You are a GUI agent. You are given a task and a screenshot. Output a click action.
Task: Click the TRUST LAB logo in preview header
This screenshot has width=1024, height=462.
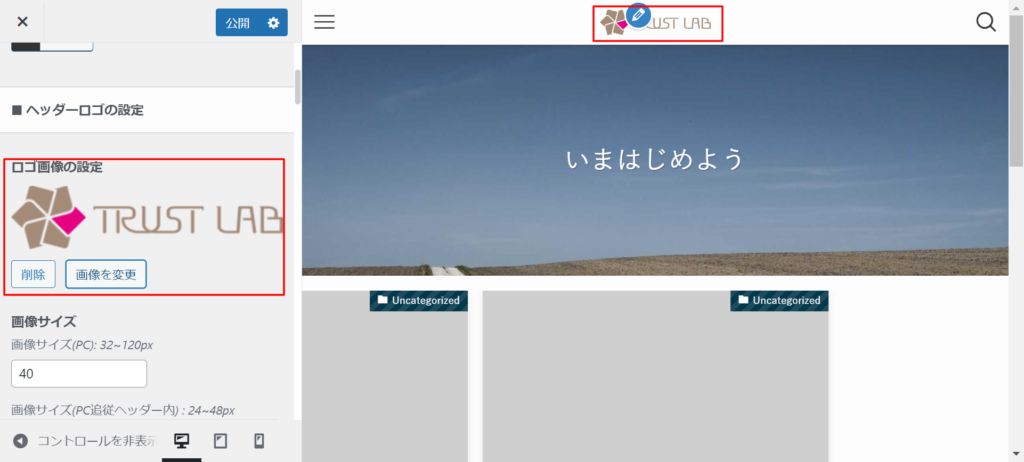click(657, 24)
